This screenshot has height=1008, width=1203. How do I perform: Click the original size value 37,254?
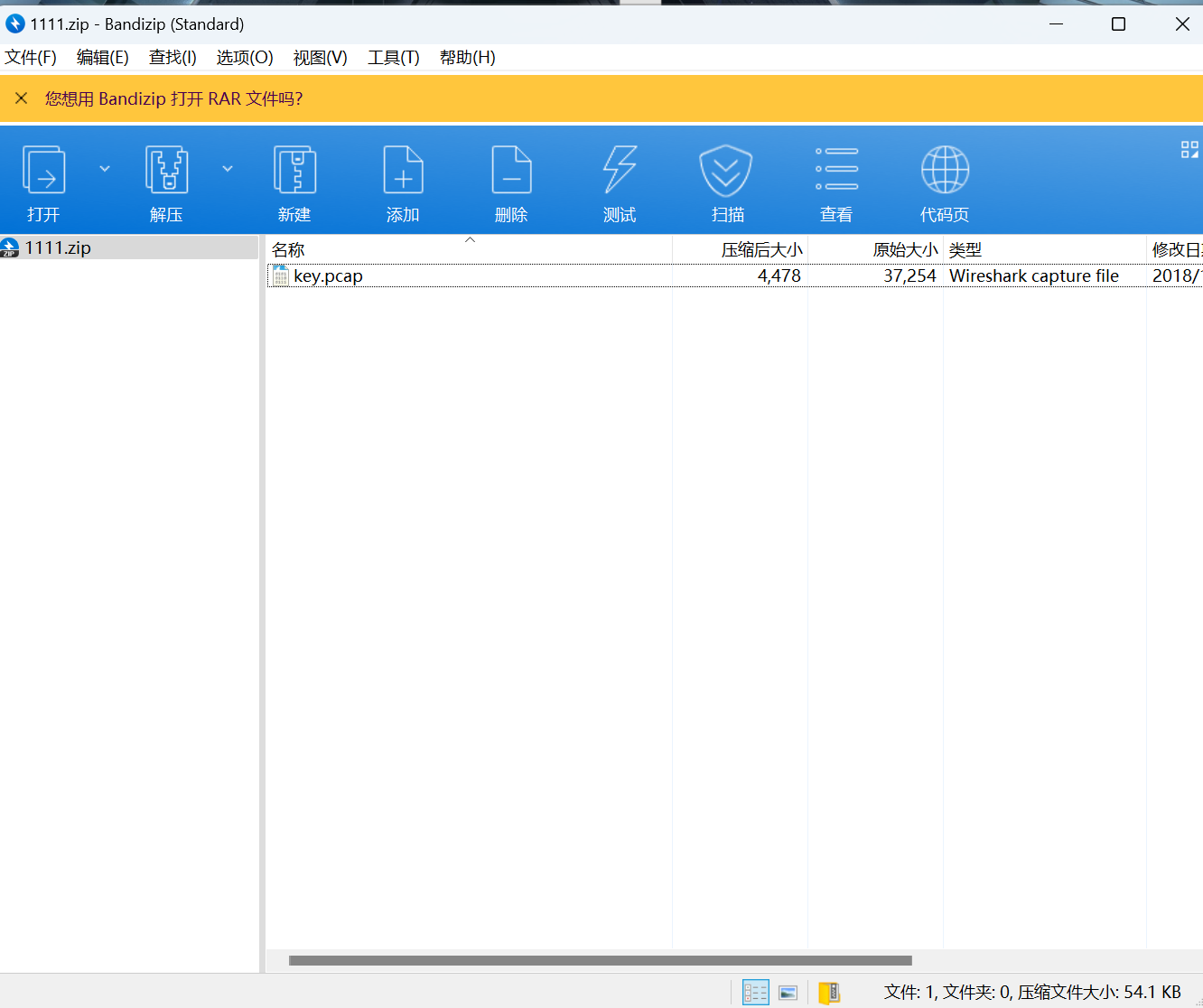(910, 275)
